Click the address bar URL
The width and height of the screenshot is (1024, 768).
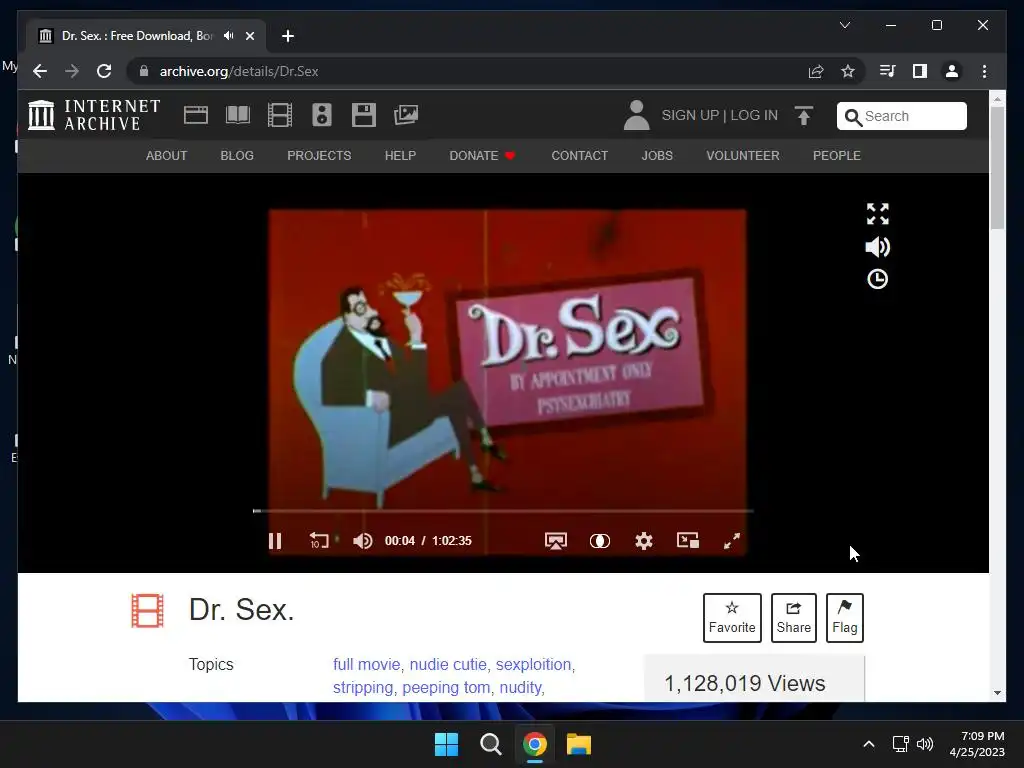[239, 71]
